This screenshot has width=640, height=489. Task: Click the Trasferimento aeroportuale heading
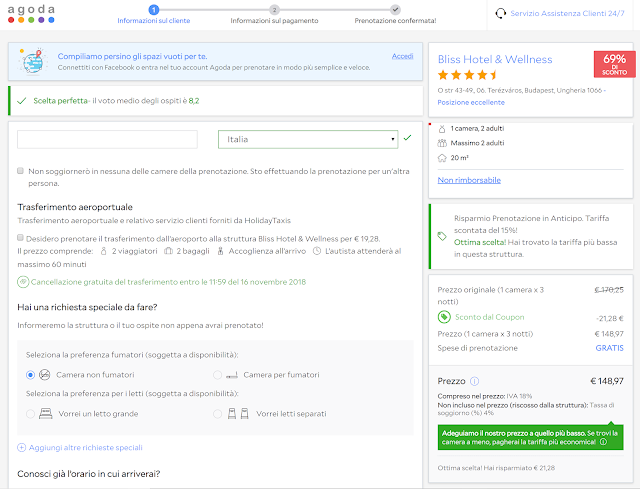[x=75, y=207]
